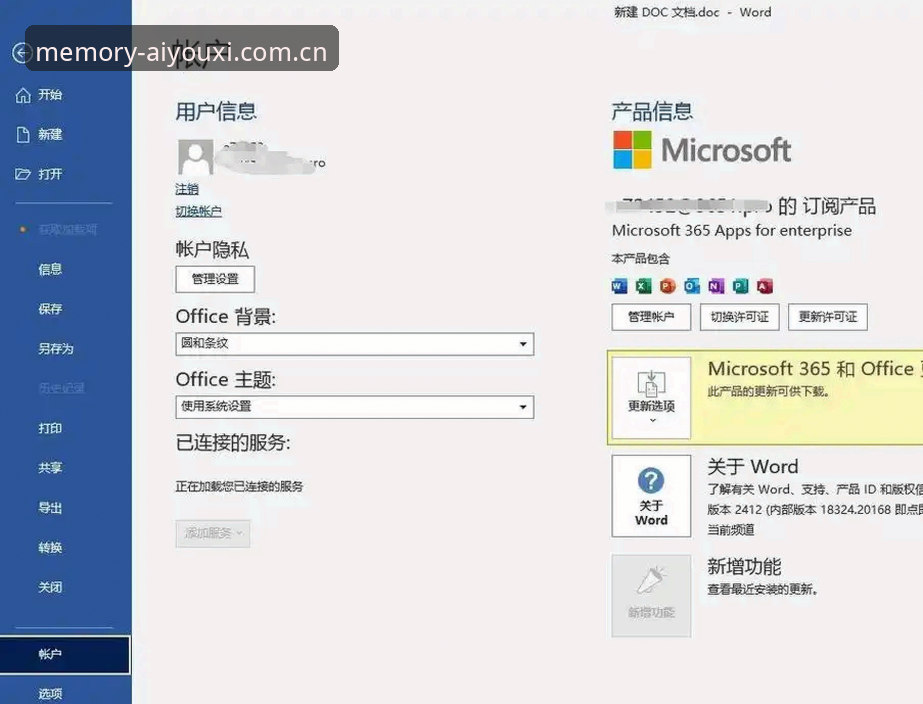Click the 此产品的更新可供下载 text
923x704 pixels.
[x=768, y=391]
